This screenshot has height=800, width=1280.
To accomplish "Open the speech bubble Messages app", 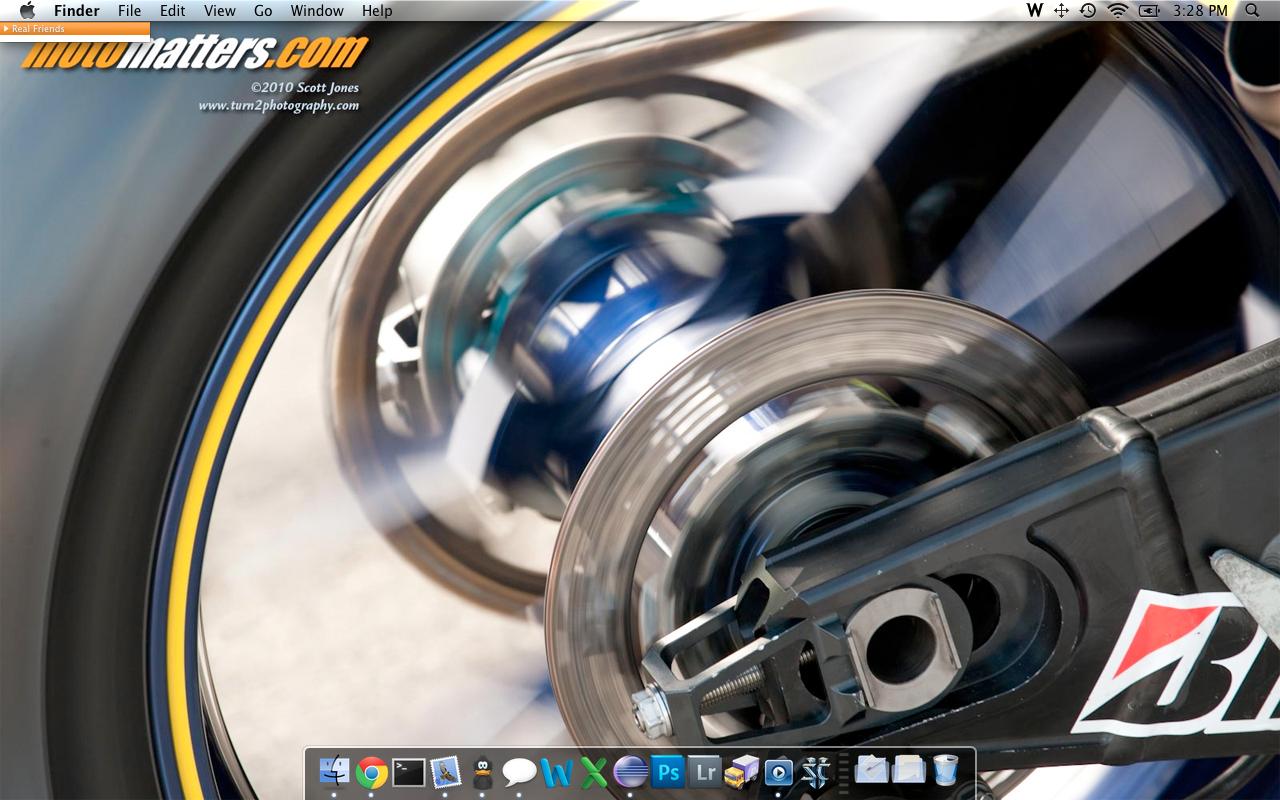I will tap(519, 771).
